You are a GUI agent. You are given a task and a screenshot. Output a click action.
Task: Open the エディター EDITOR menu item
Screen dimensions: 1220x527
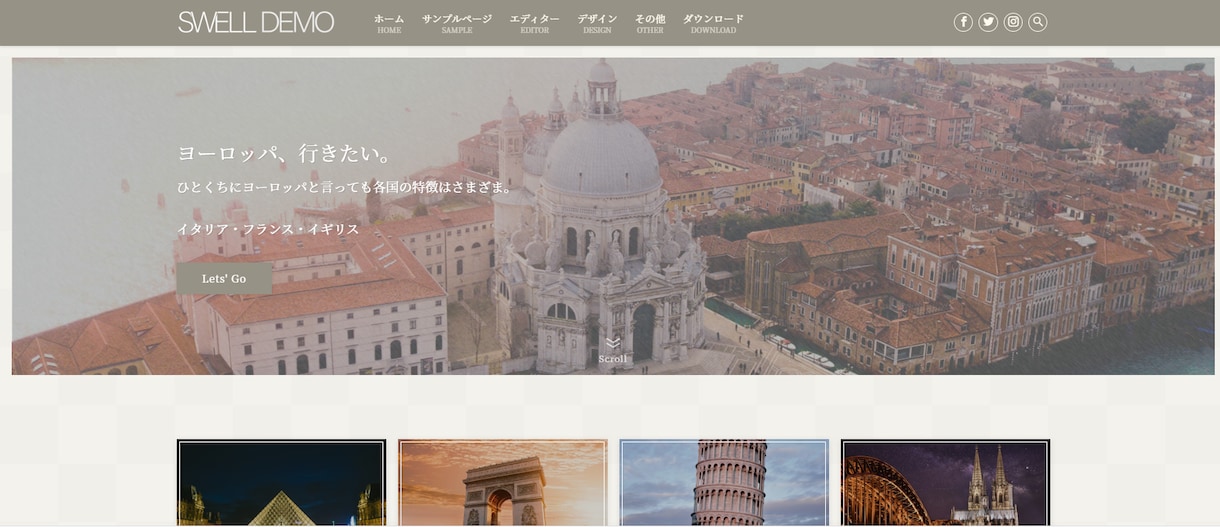click(535, 23)
